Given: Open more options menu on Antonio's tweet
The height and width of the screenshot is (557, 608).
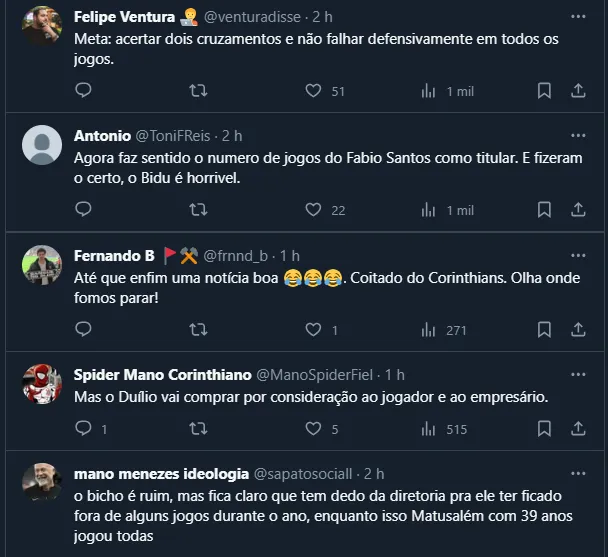Looking at the screenshot, I should (577, 136).
